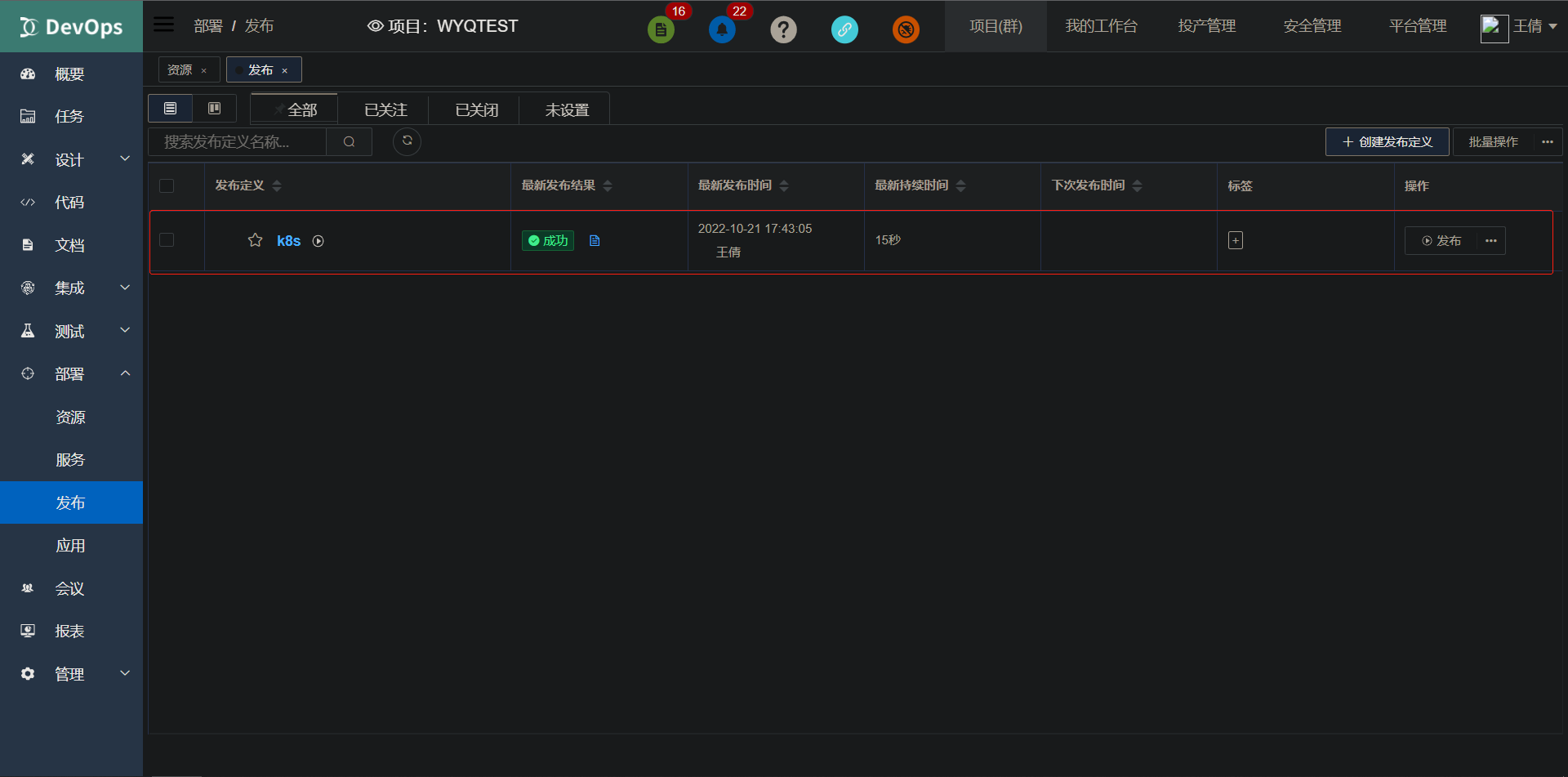1568x777 pixels.
Task: Switch to the 已关注 tab
Action: (384, 109)
